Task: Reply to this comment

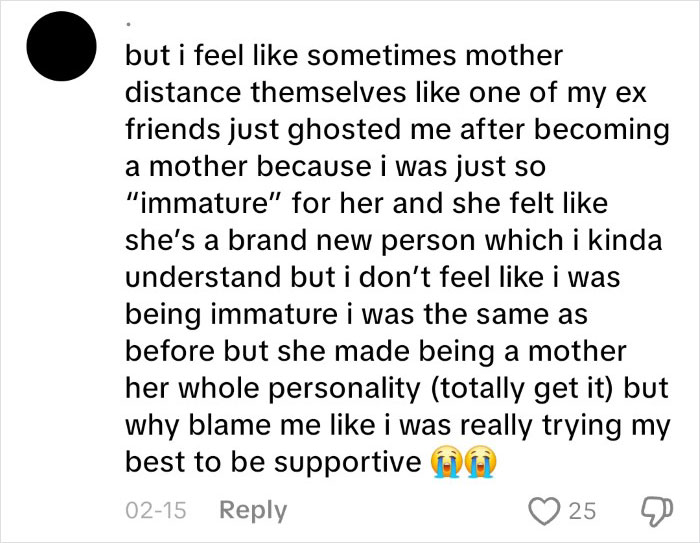Action: (x=254, y=510)
